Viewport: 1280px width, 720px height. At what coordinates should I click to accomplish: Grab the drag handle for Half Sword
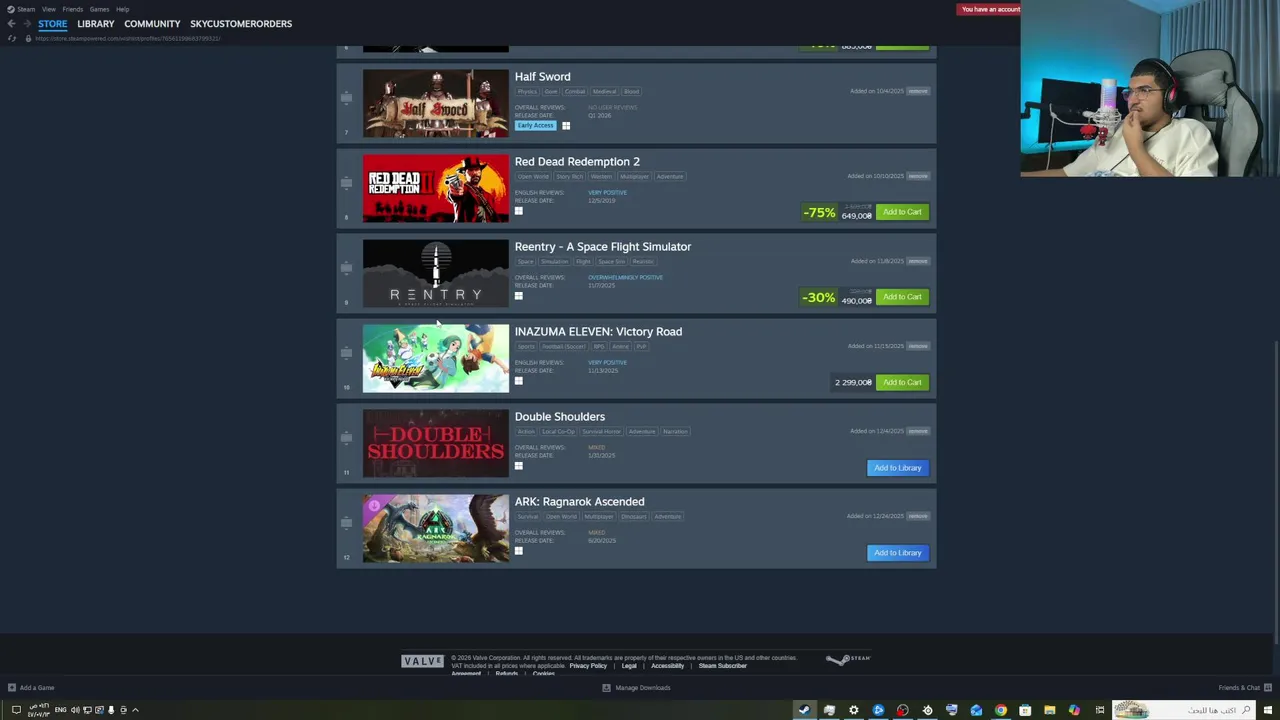(346, 98)
